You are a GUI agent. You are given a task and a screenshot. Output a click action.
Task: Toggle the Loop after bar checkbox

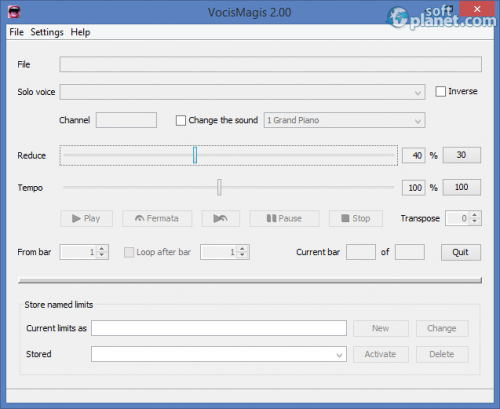coord(129,252)
